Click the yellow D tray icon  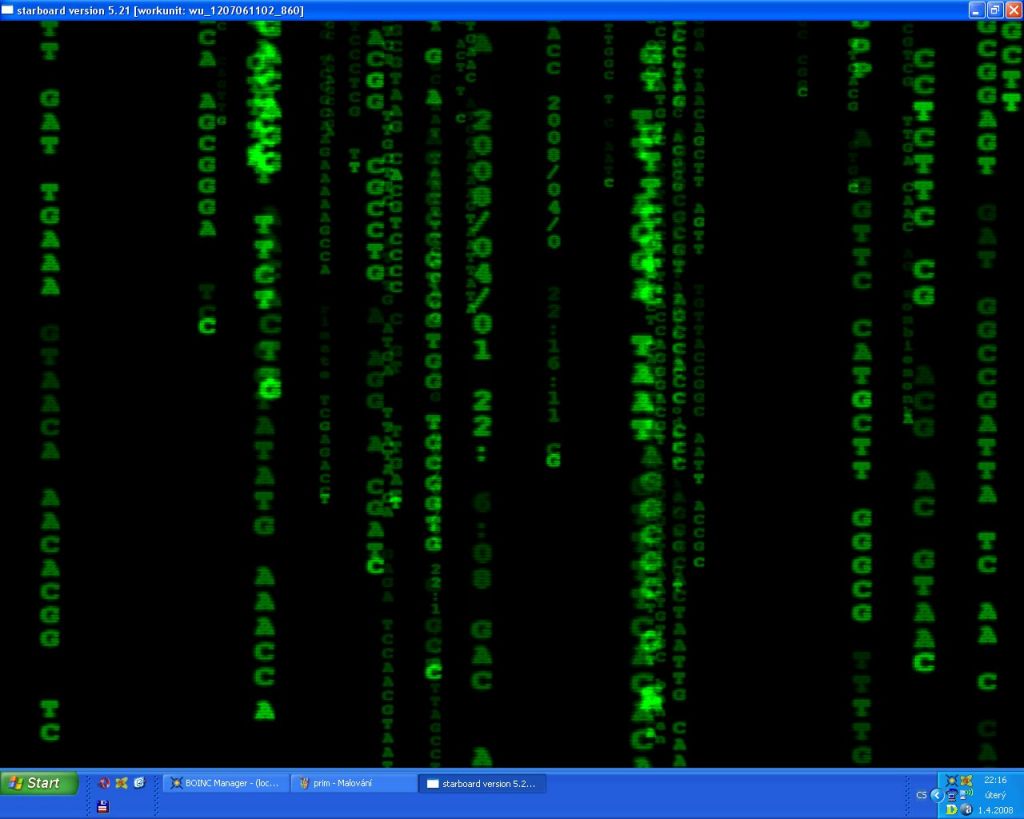951,810
